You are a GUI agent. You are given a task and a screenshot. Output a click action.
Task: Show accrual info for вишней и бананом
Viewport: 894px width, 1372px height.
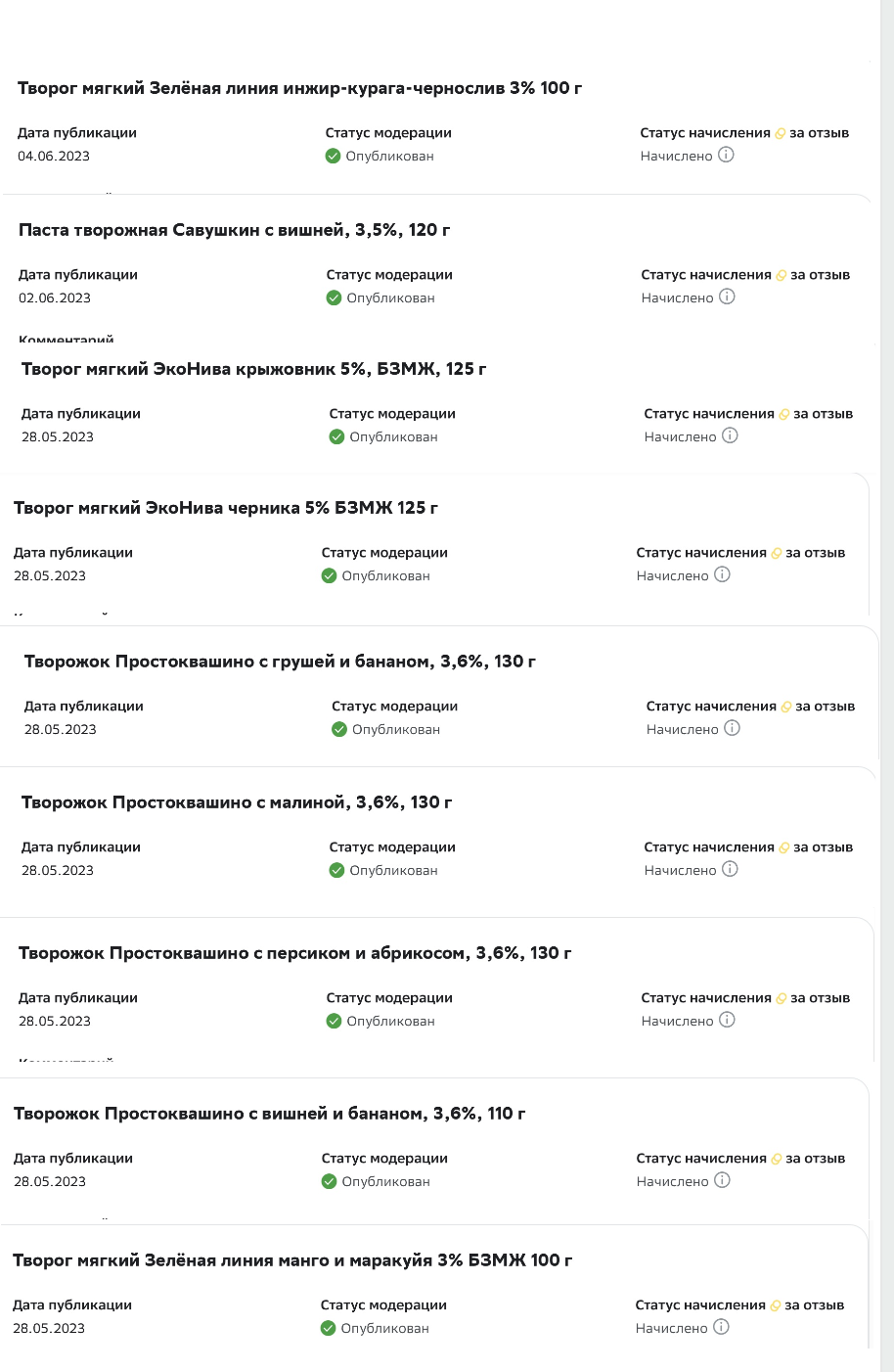pos(722,1180)
